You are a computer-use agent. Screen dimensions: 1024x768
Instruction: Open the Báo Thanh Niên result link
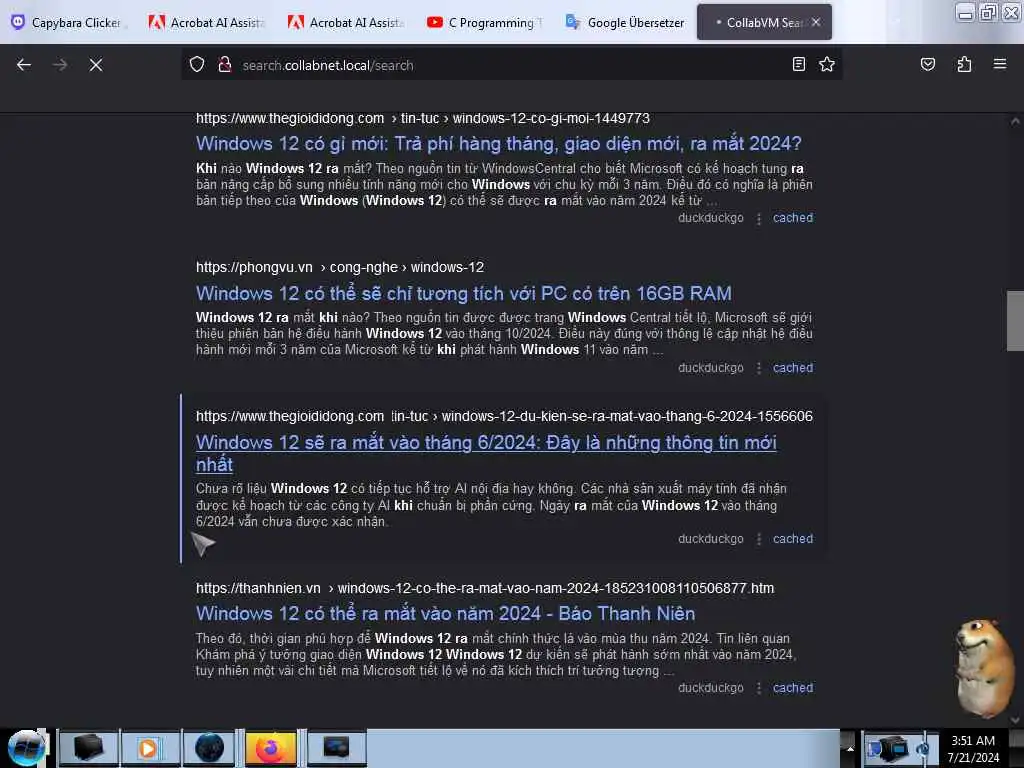click(445, 613)
